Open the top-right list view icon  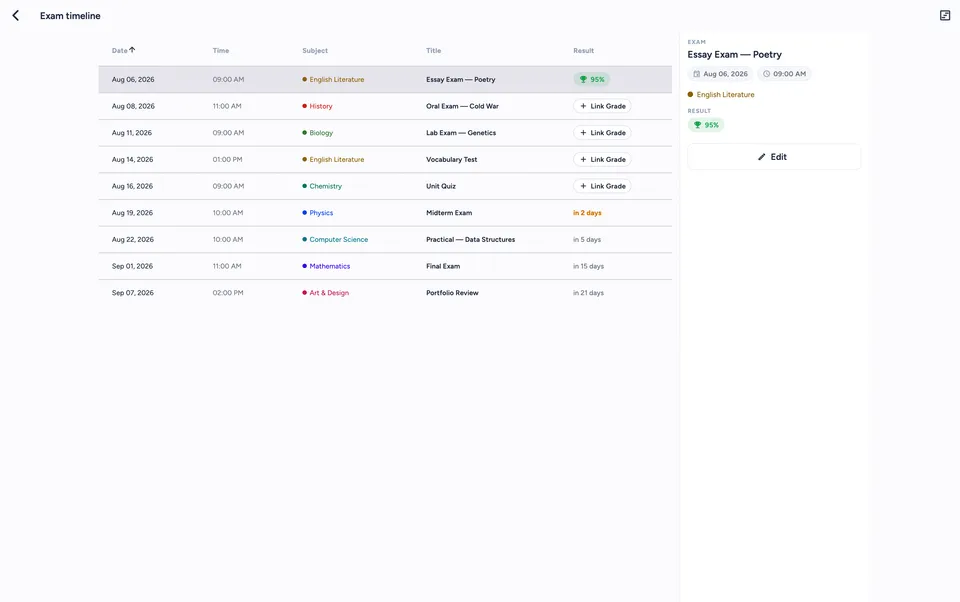click(x=945, y=15)
